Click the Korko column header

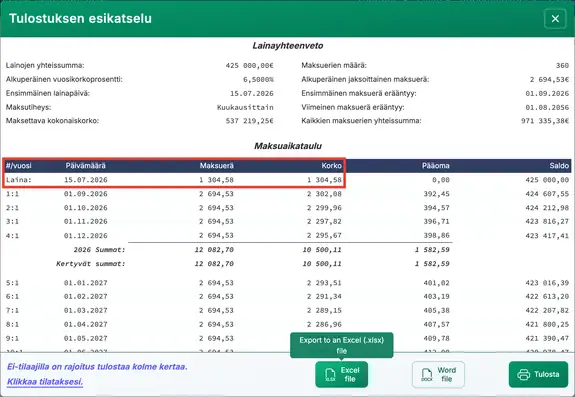click(x=332, y=166)
